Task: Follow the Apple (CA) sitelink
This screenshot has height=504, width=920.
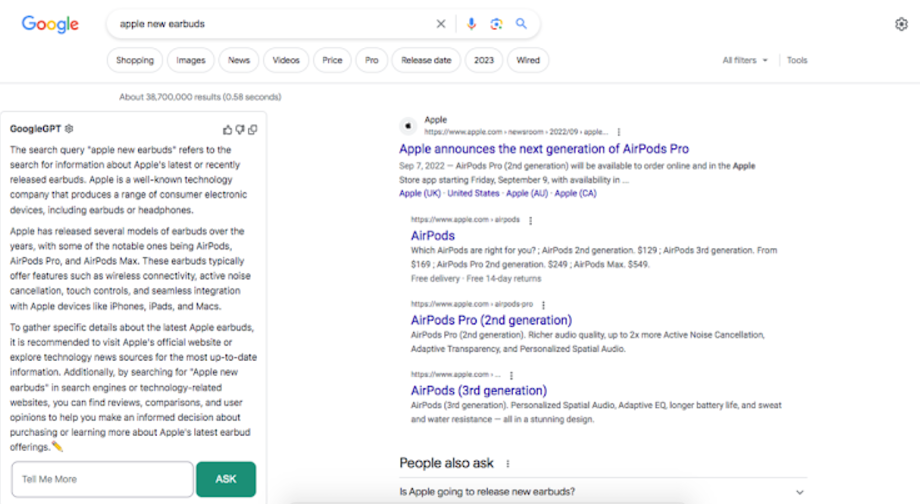Action: coord(576,194)
